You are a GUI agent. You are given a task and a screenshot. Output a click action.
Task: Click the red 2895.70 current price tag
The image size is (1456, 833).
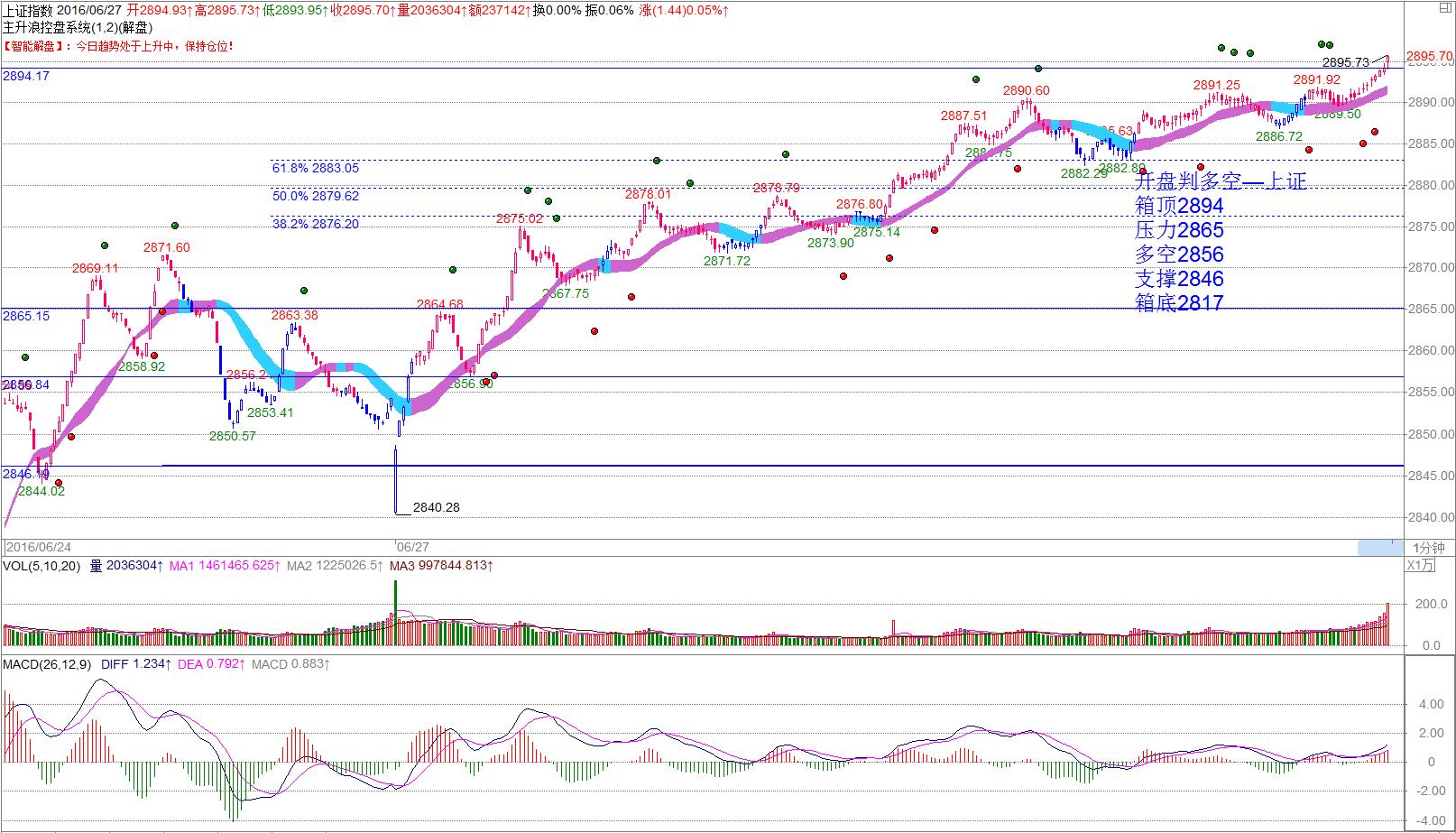click(x=1430, y=56)
